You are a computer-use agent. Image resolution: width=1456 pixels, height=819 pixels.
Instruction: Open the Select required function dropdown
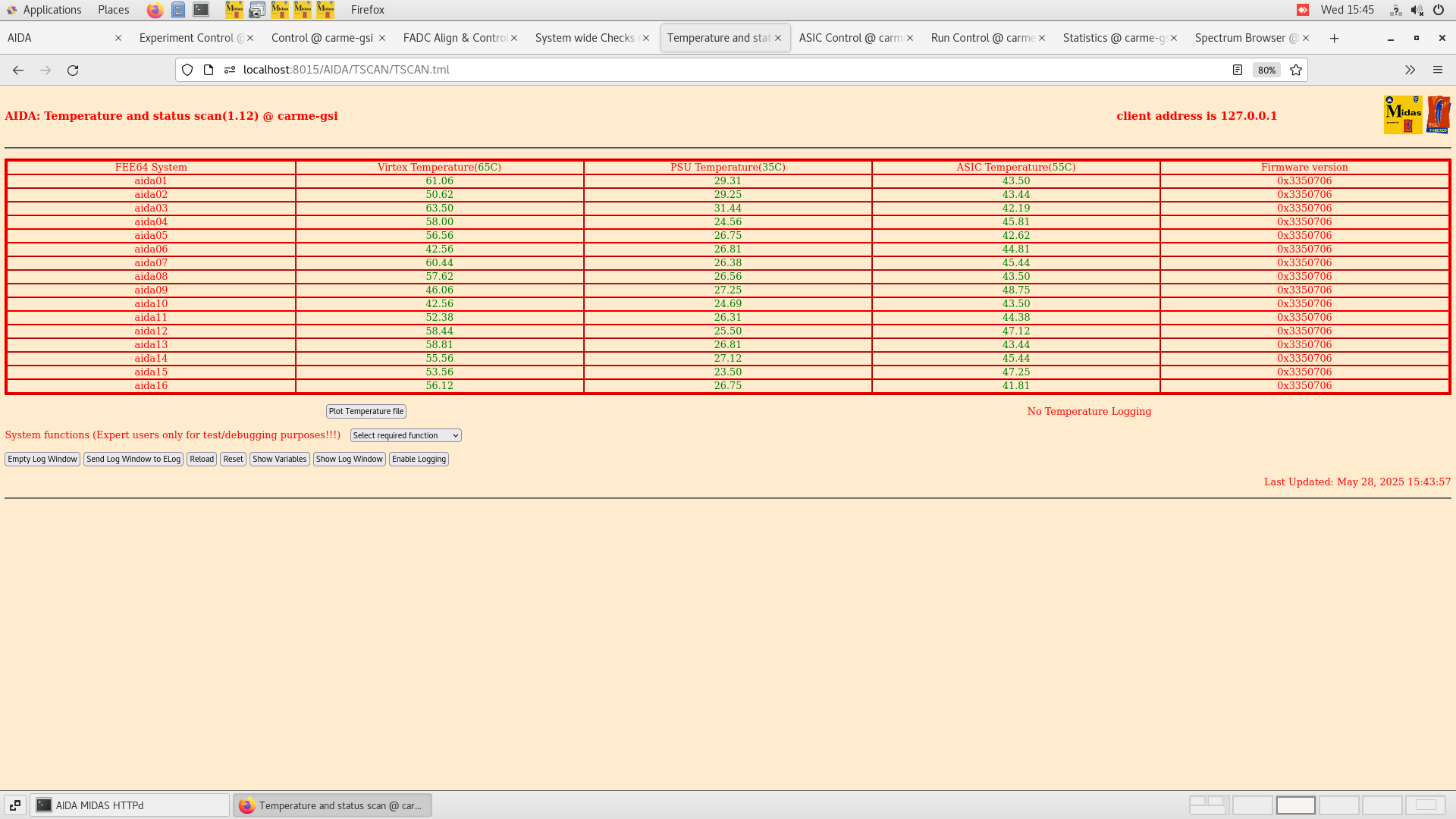(405, 435)
